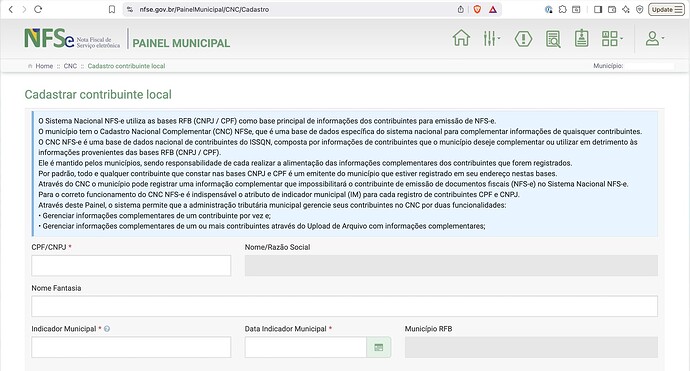This screenshot has height=371, width=690.
Task: Open the password manager extension icon
Action: pyautogui.click(x=548, y=9)
